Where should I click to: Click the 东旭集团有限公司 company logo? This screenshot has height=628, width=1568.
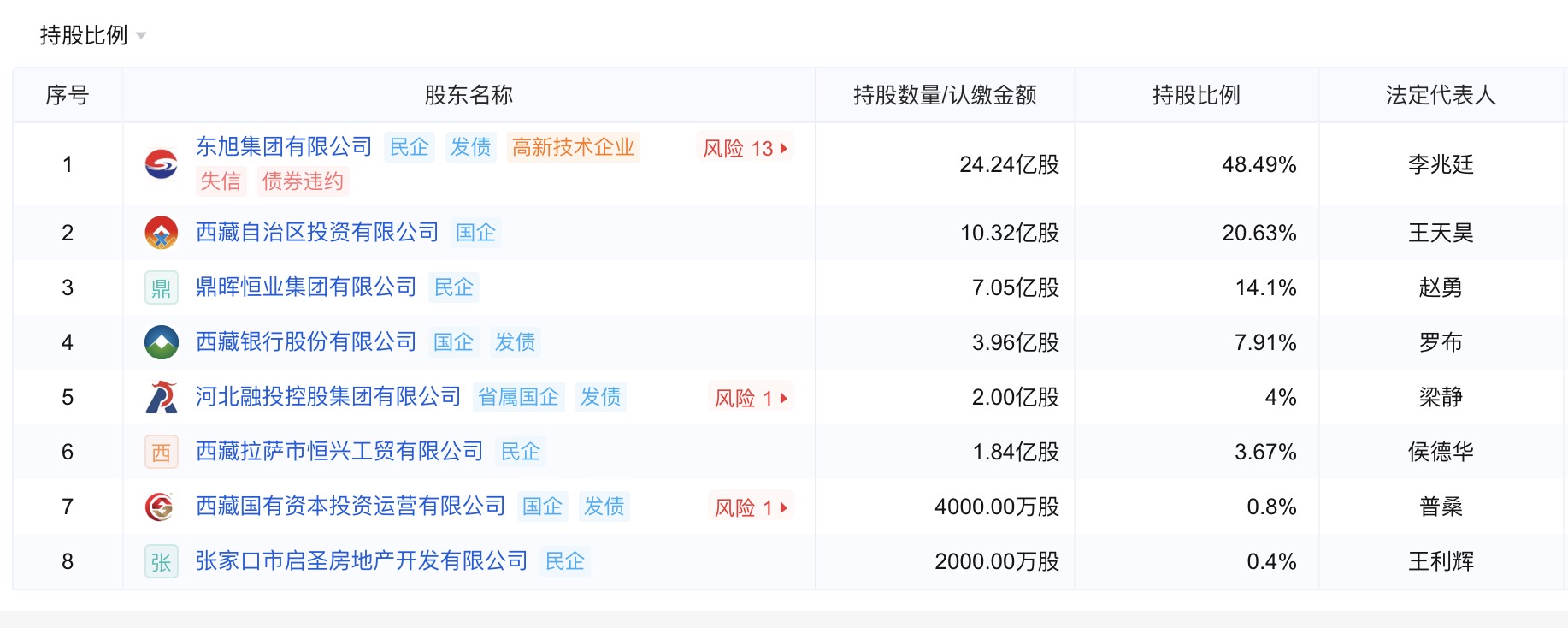click(162, 164)
